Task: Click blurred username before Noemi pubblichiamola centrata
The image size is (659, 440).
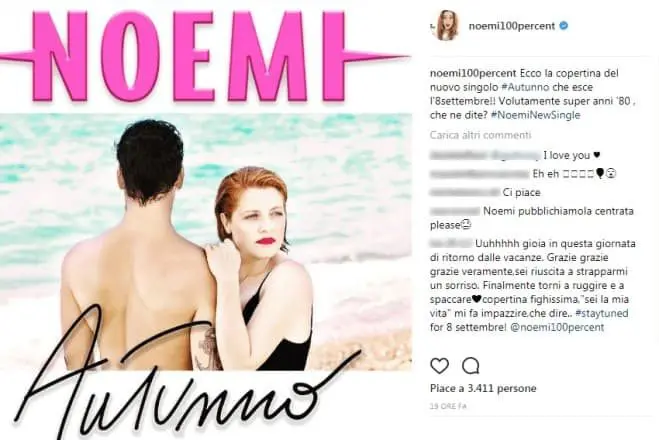Action: click(x=455, y=211)
